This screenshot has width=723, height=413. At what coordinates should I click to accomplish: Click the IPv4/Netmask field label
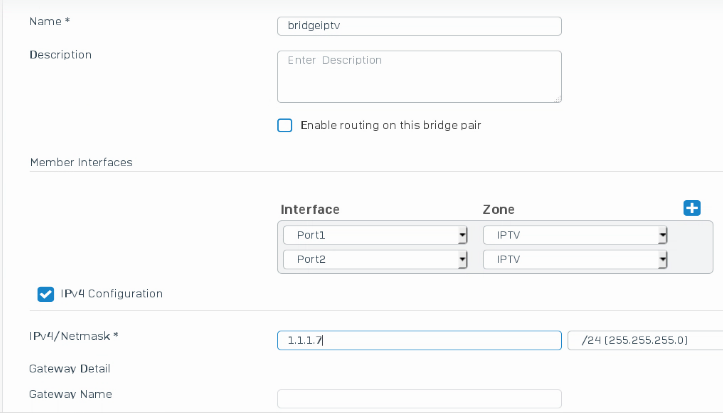[74, 336]
